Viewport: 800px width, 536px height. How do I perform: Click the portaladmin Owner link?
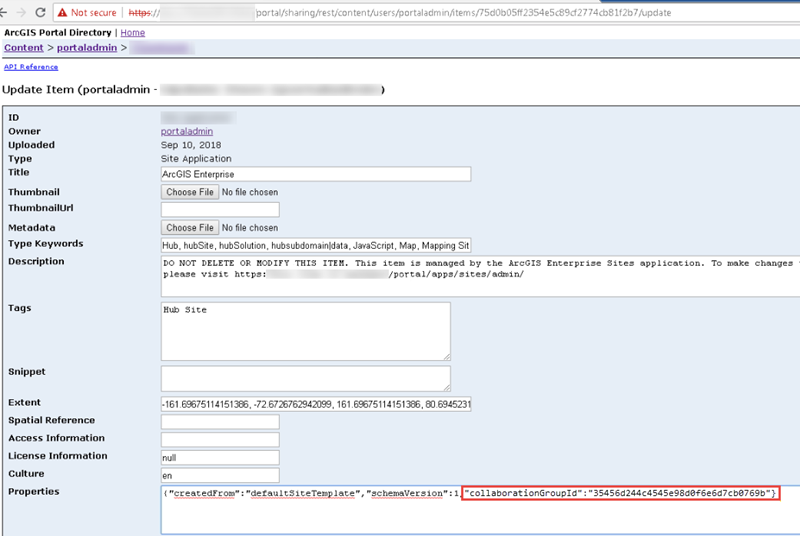pyautogui.click(x=187, y=131)
